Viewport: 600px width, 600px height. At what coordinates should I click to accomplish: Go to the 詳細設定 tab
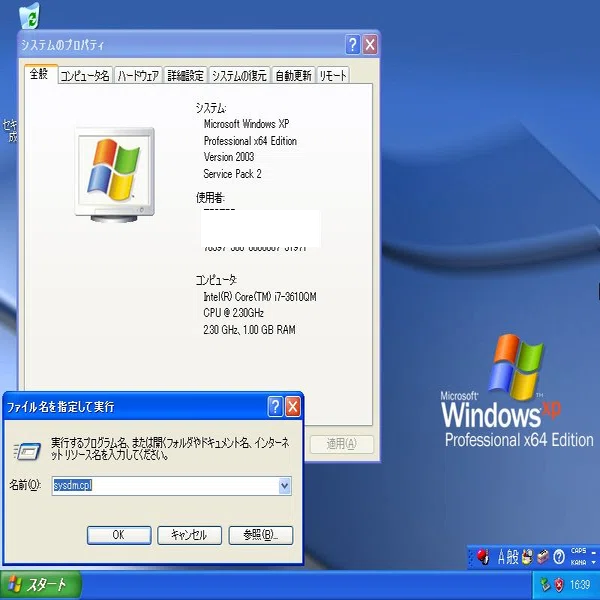[186, 75]
